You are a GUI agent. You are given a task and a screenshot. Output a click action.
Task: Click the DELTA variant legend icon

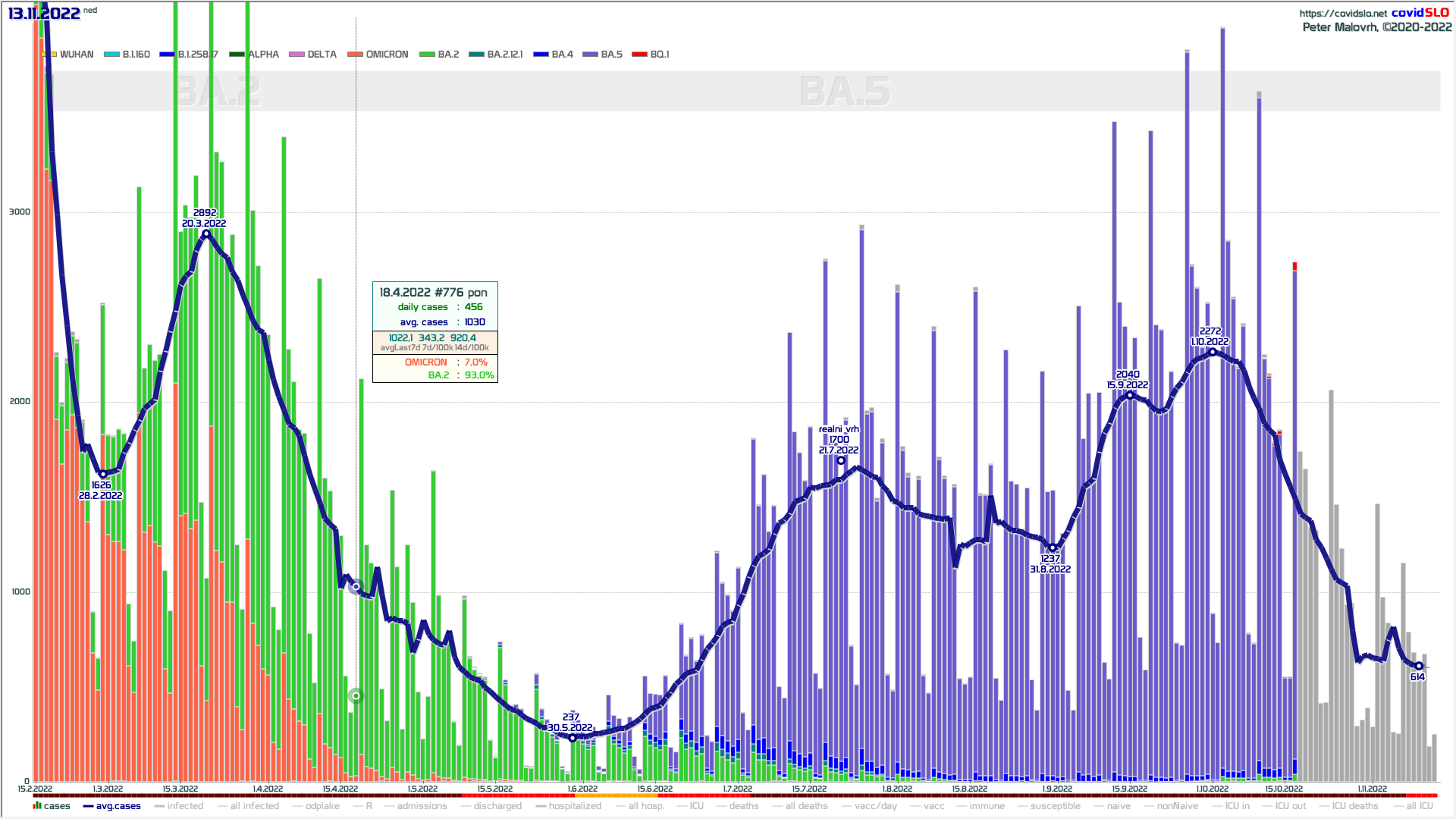pyautogui.click(x=297, y=55)
